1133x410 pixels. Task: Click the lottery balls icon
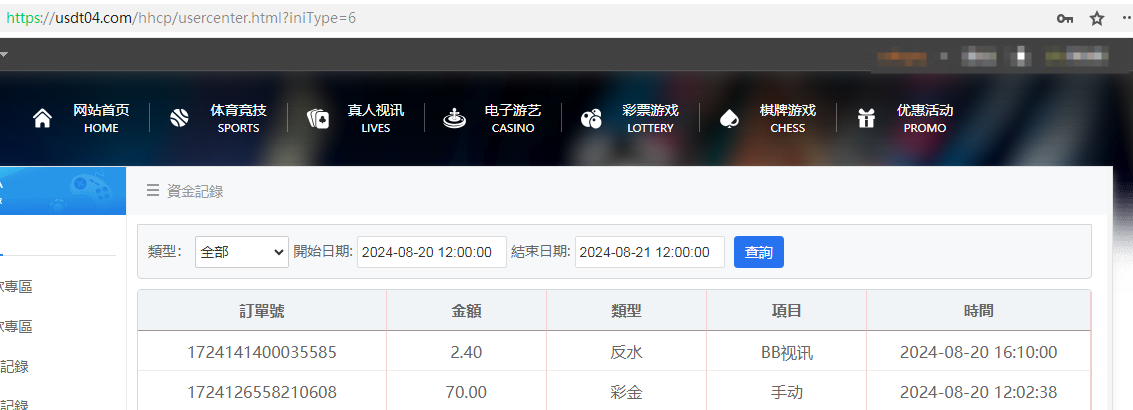pos(591,119)
